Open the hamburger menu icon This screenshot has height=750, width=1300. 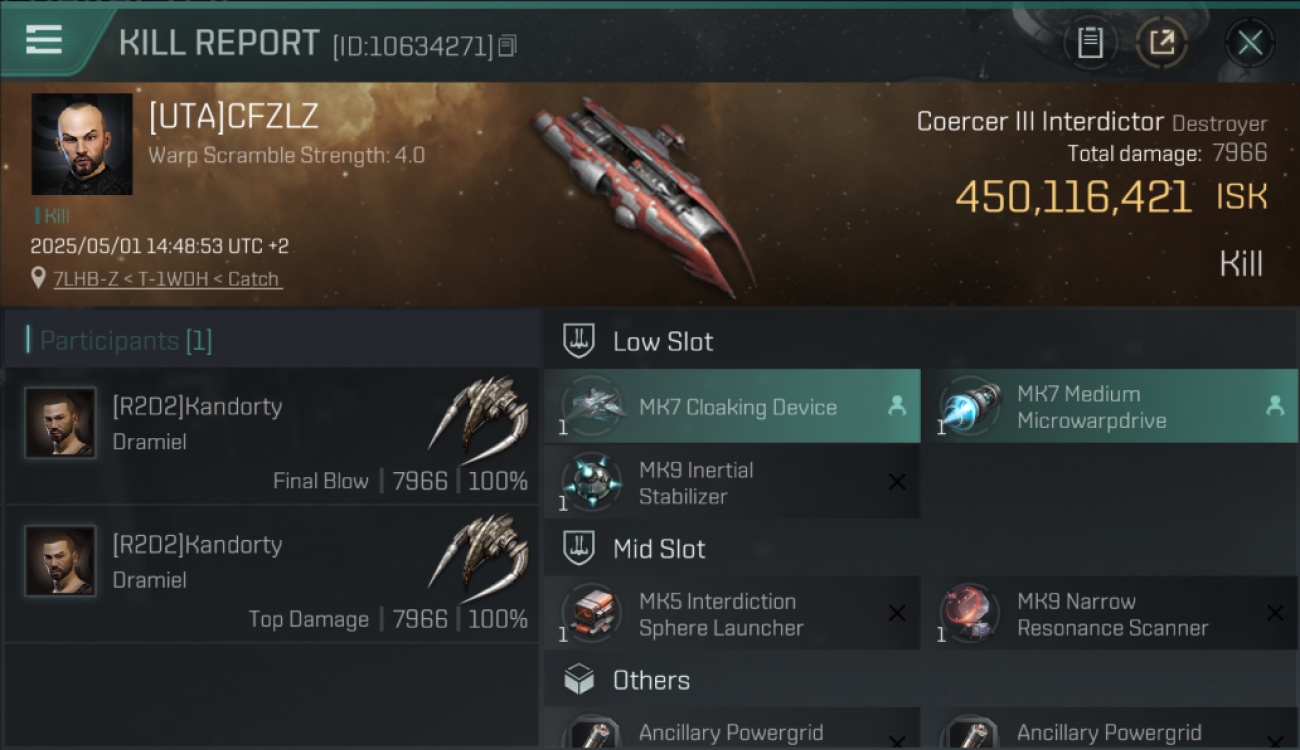point(44,40)
